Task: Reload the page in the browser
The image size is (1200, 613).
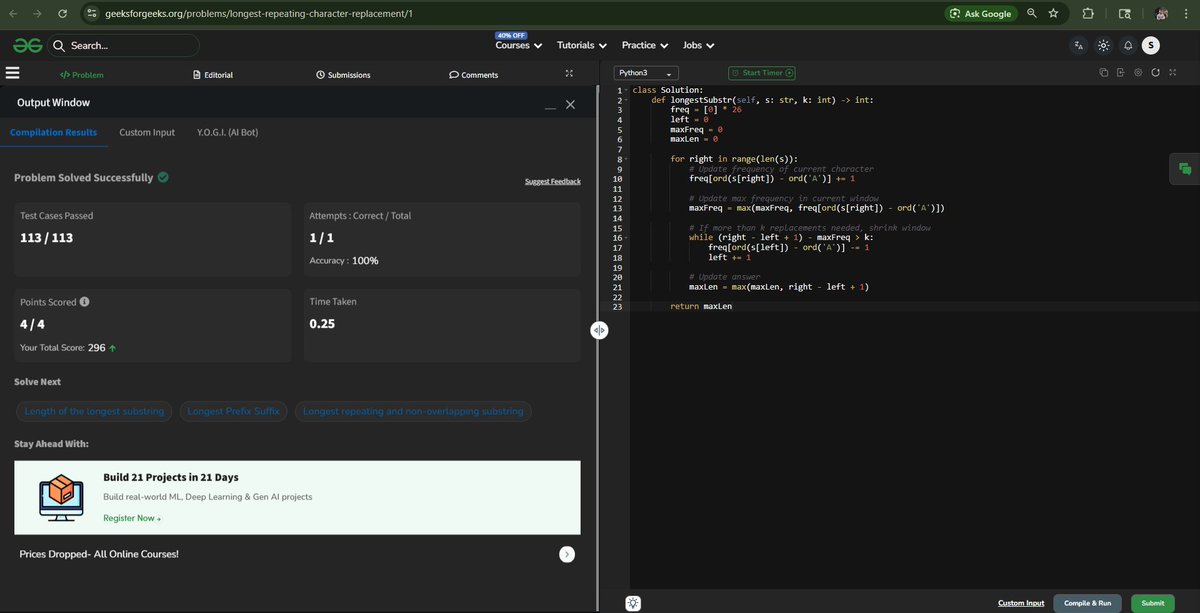Action: coord(62,14)
